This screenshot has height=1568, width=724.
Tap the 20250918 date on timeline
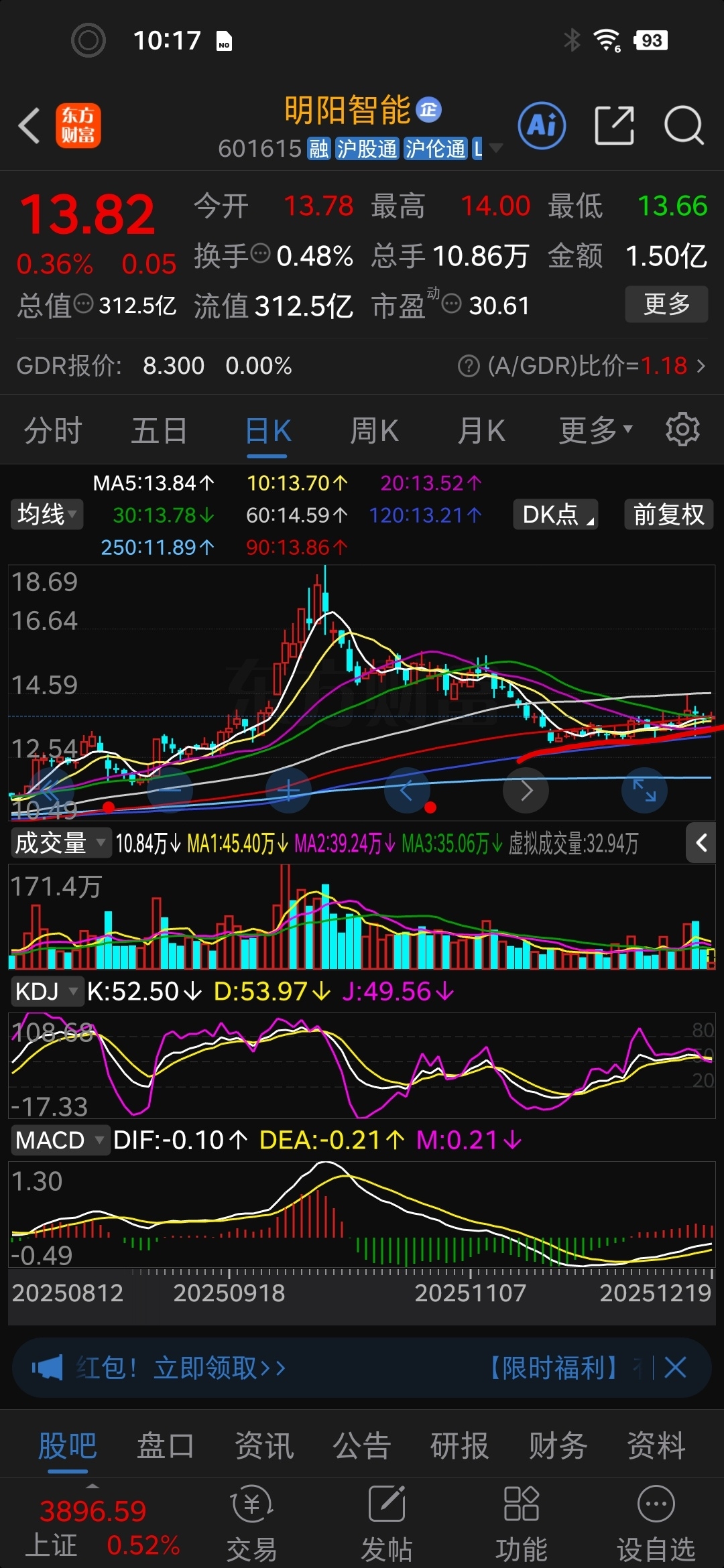[x=229, y=1293]
